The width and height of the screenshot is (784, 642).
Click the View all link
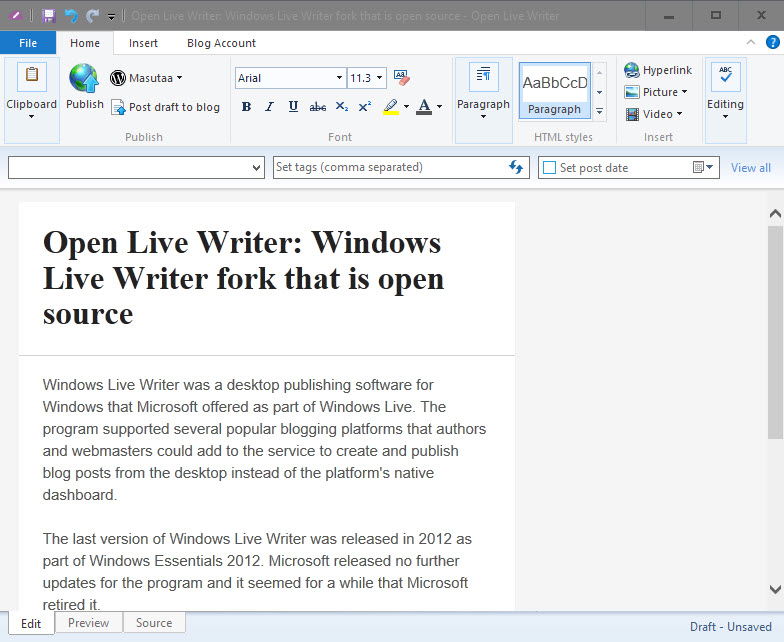pyautogui.click(x=750, y=168)
